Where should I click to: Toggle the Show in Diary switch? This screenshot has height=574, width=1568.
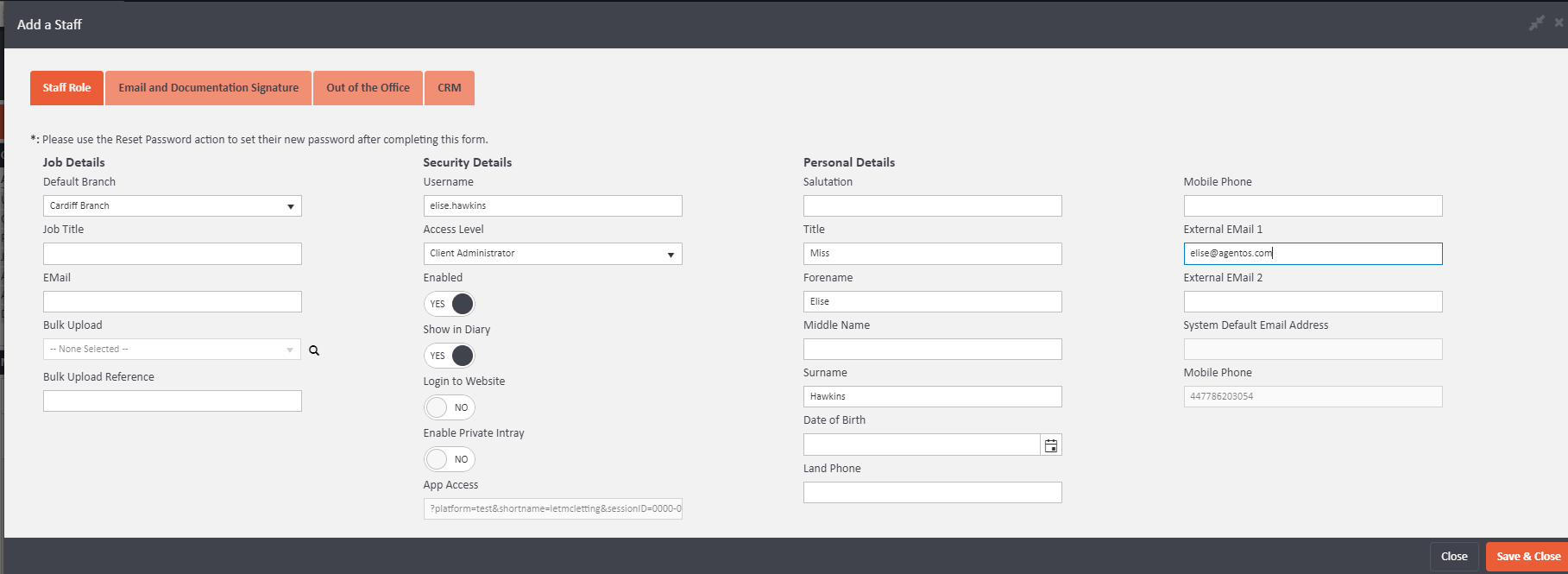coord(450,356)
